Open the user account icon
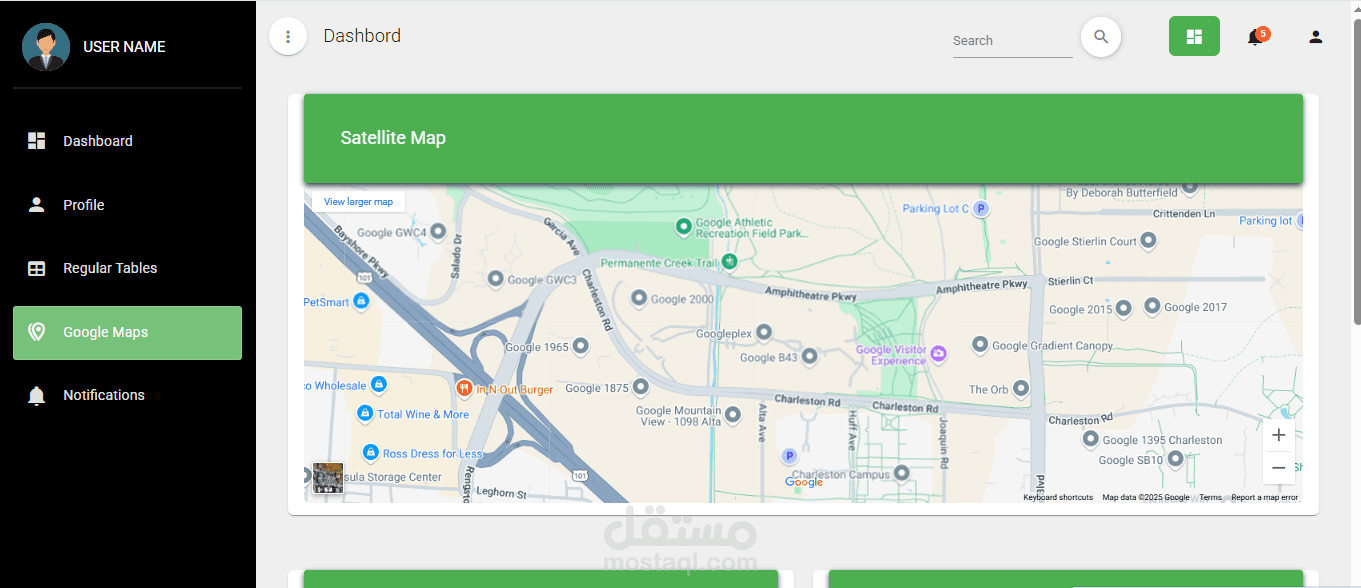The height and width of the screenshot is (588, 1361). (x=1316, y=37)
